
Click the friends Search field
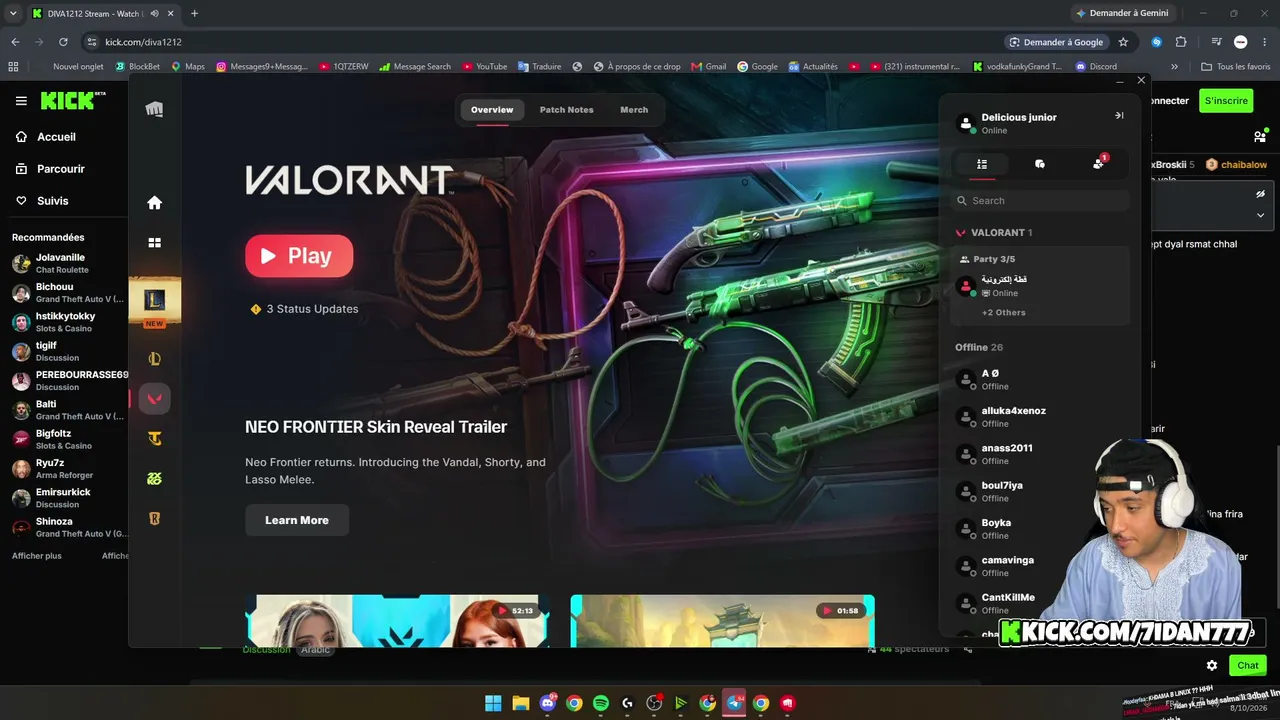1040,201
